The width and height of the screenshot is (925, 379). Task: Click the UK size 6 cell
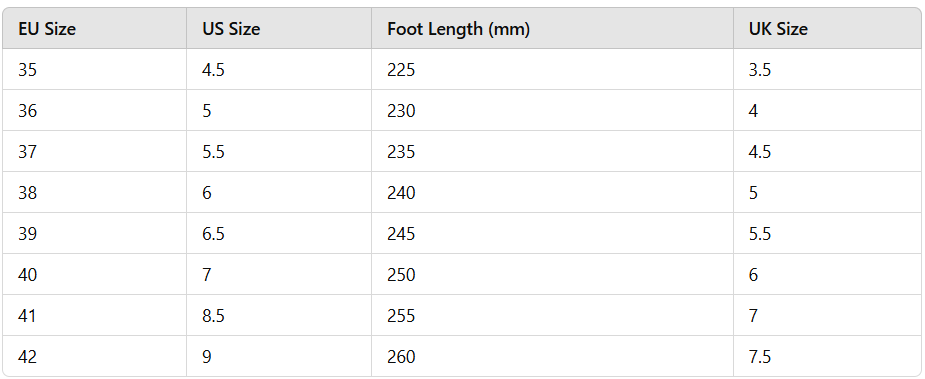tap(827, 275)
